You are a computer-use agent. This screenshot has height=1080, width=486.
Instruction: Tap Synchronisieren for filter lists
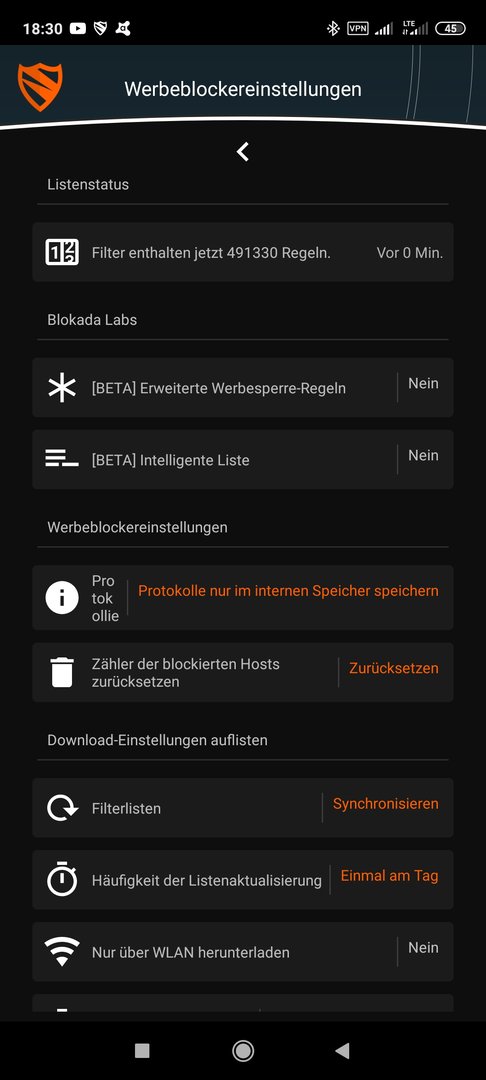point(385,804)
